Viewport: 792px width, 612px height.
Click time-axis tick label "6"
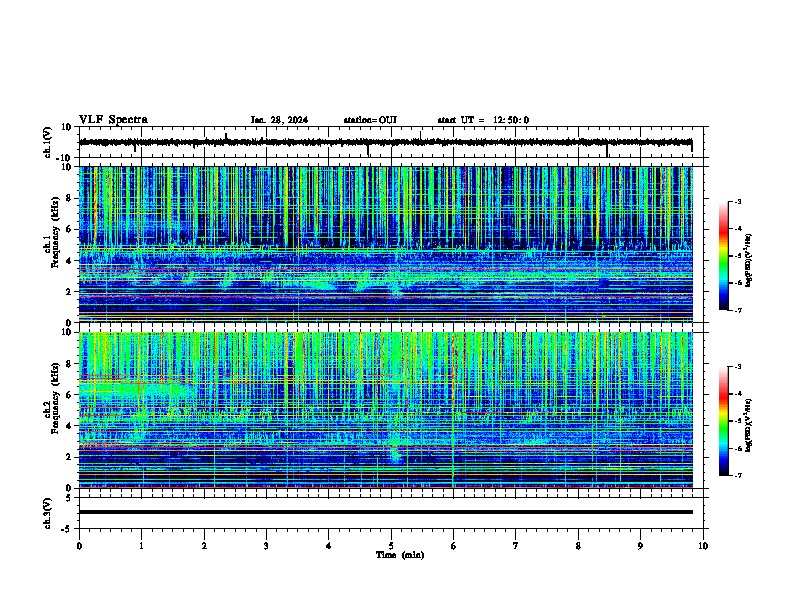click(x=454, y=546)
